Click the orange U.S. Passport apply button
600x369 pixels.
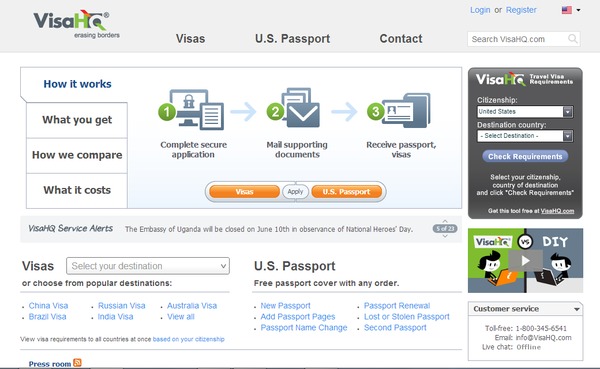346,192
